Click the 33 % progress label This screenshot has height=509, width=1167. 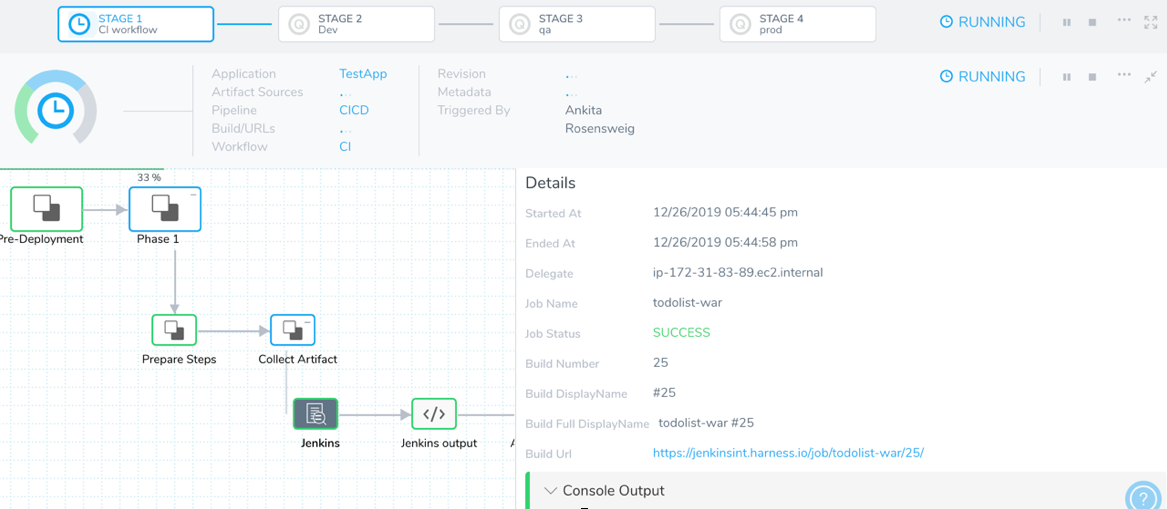coord(149,178)
